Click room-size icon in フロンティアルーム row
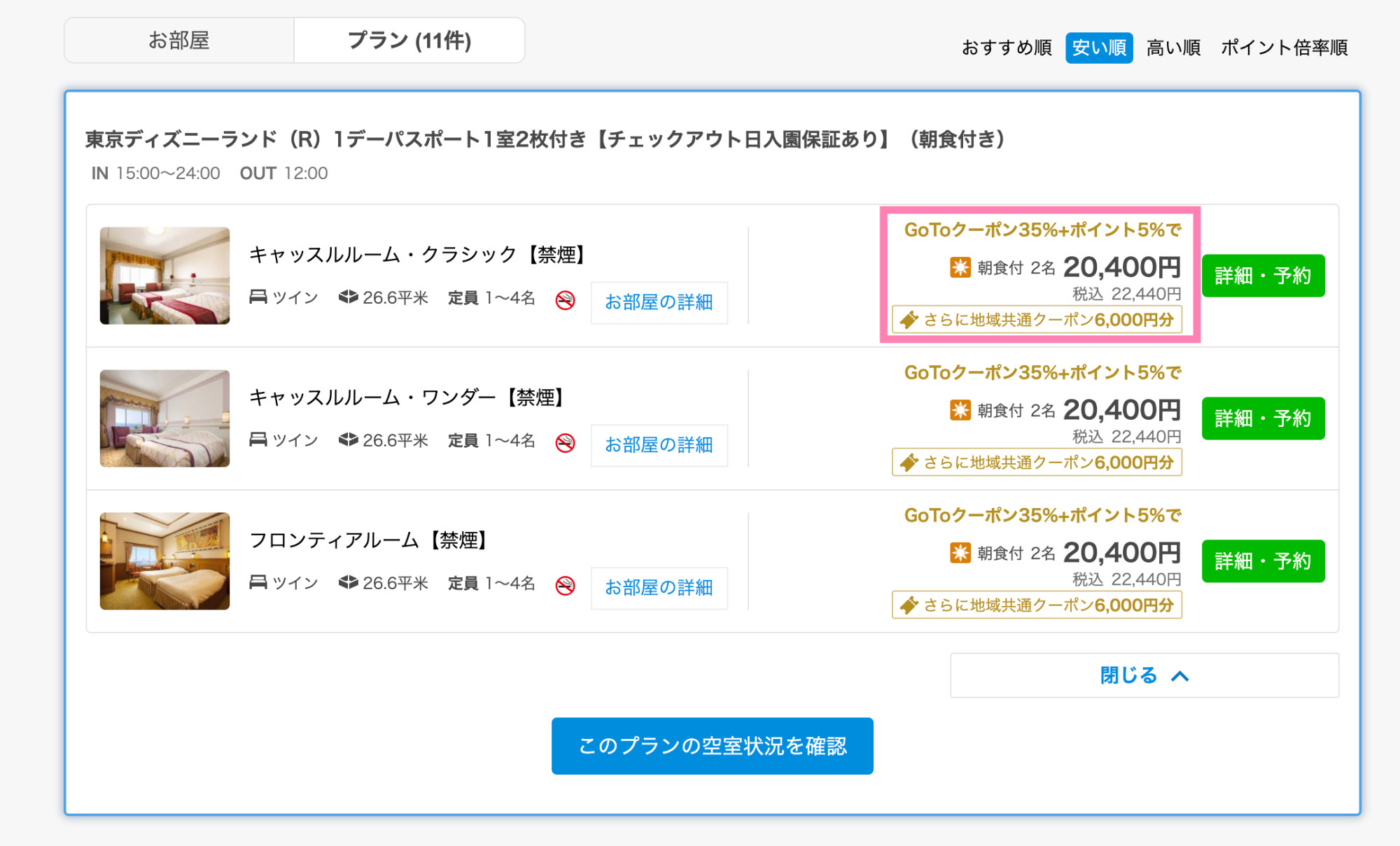The width and height of the screenshot is (1400, 846). [x=349, y=582]
